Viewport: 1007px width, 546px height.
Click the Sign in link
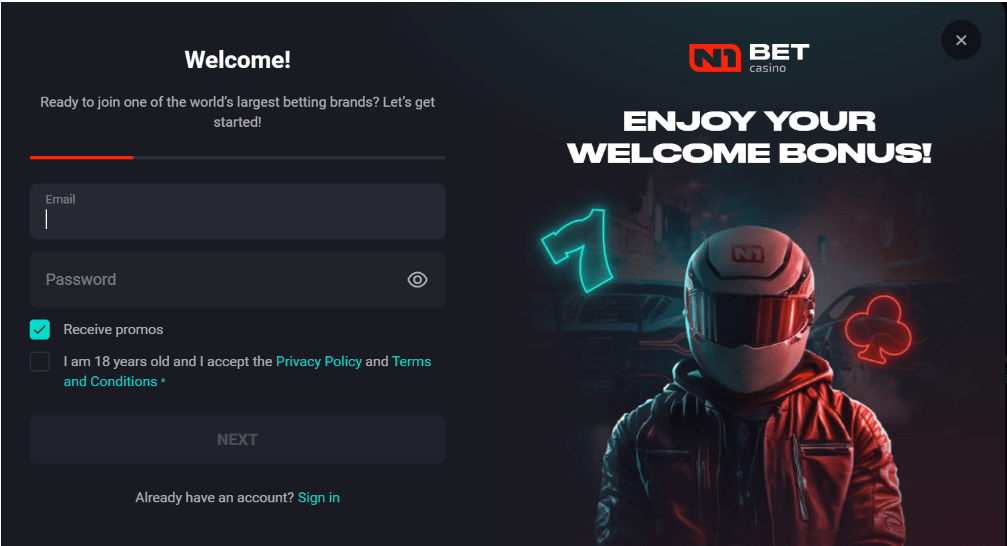pos(319,498)
